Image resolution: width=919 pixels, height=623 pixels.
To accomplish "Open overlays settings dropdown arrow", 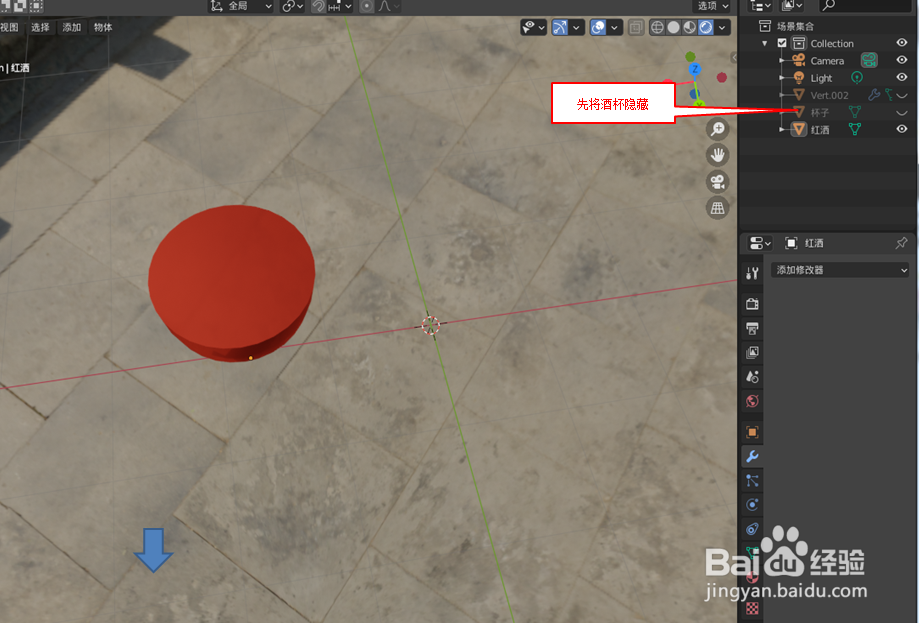I will [x=615, y=27].
